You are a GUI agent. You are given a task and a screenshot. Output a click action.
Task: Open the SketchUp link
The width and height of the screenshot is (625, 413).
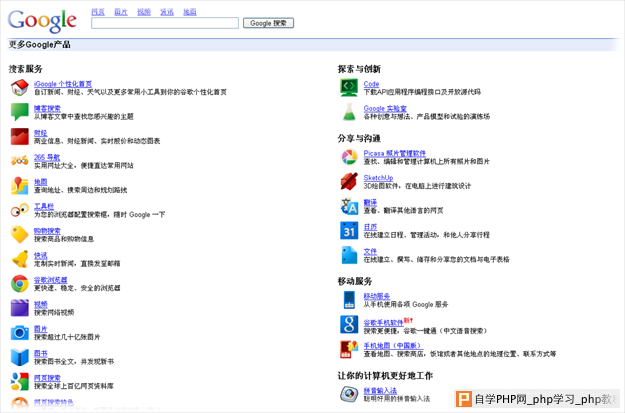click(378, 178)
